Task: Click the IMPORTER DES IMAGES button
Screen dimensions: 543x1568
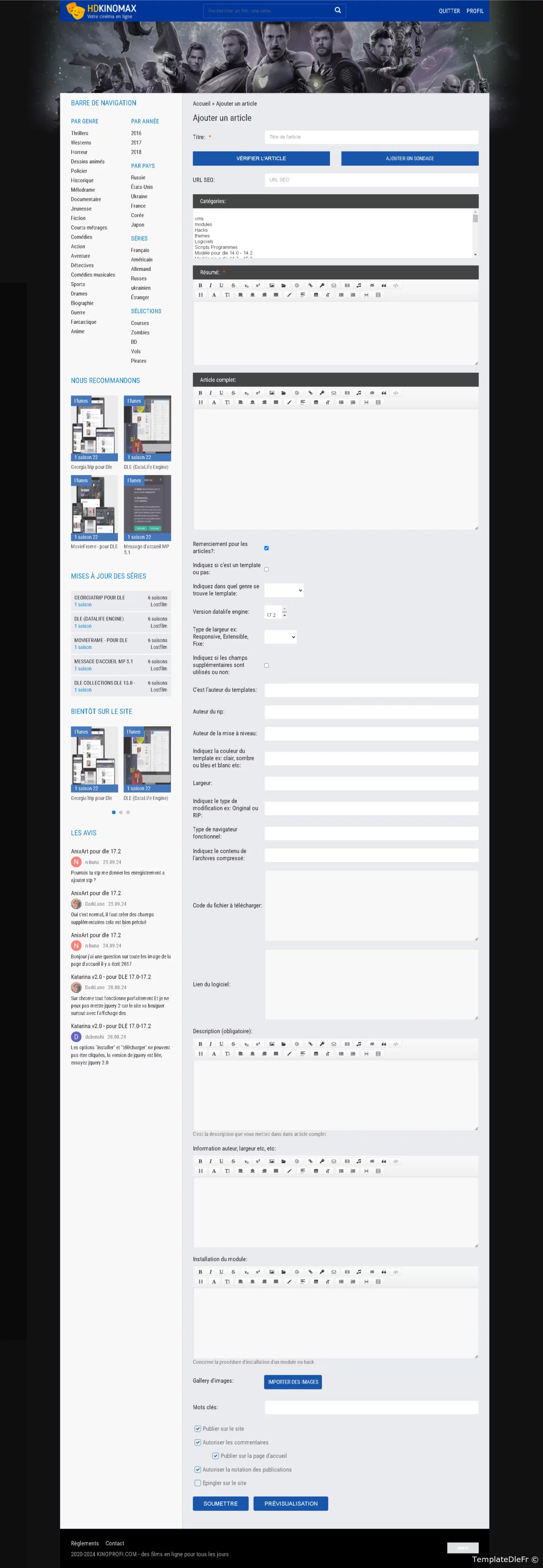Action: 293,1382
